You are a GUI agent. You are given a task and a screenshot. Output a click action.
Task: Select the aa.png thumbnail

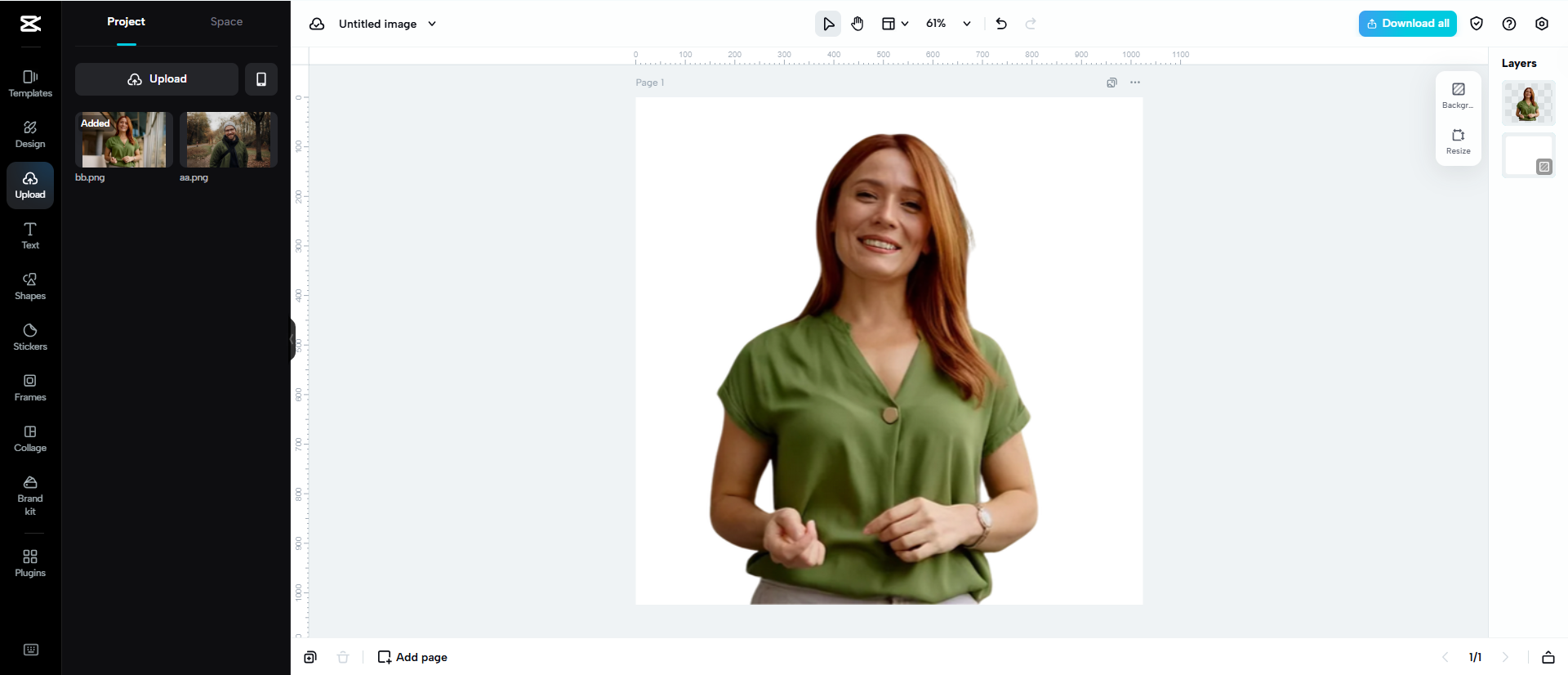[229, 140]
